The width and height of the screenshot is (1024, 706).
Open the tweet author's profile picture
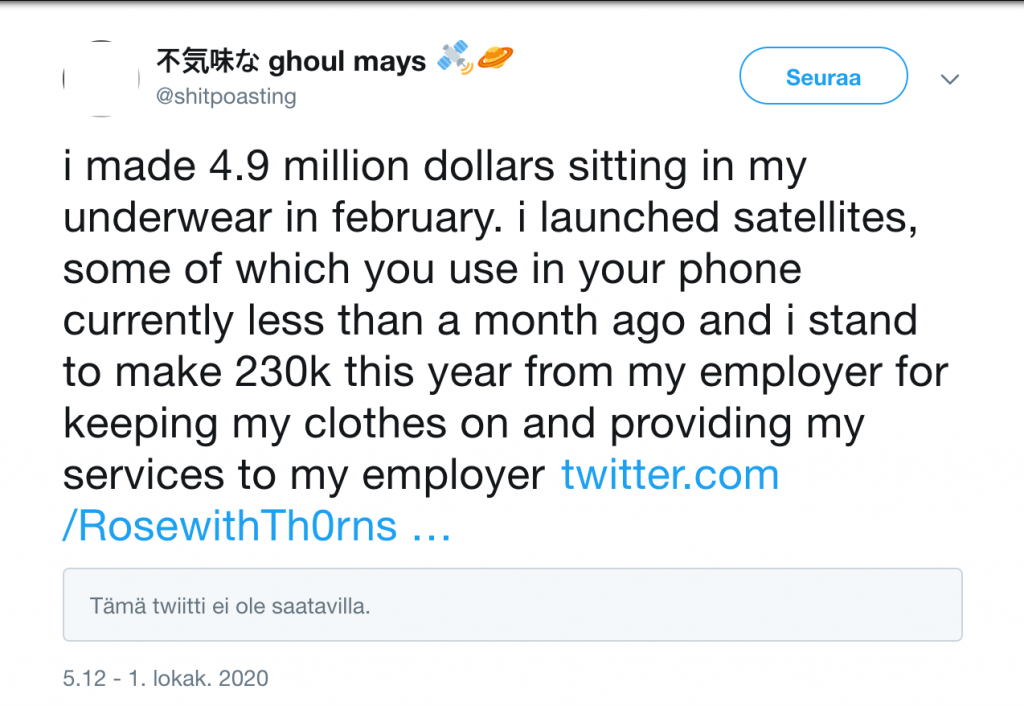coord(101,79)
